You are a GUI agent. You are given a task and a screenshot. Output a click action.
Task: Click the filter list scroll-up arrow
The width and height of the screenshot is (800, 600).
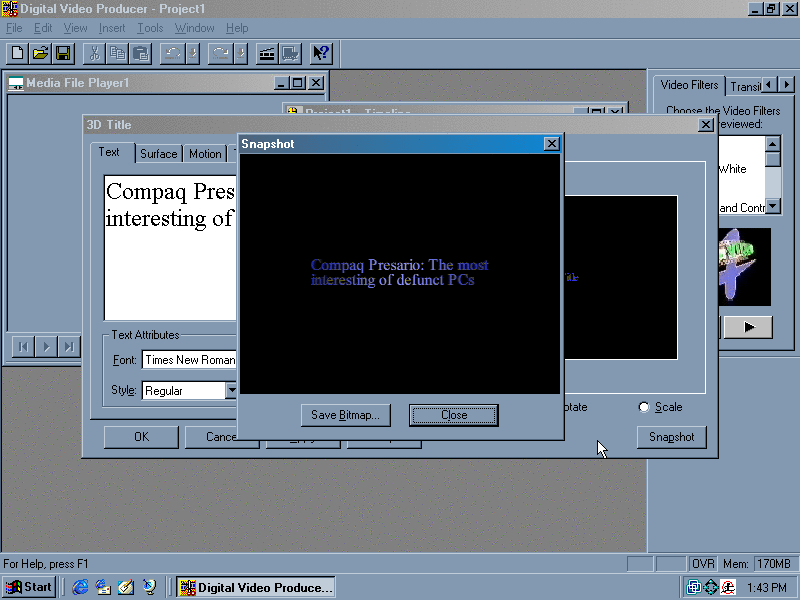[773, 144]
